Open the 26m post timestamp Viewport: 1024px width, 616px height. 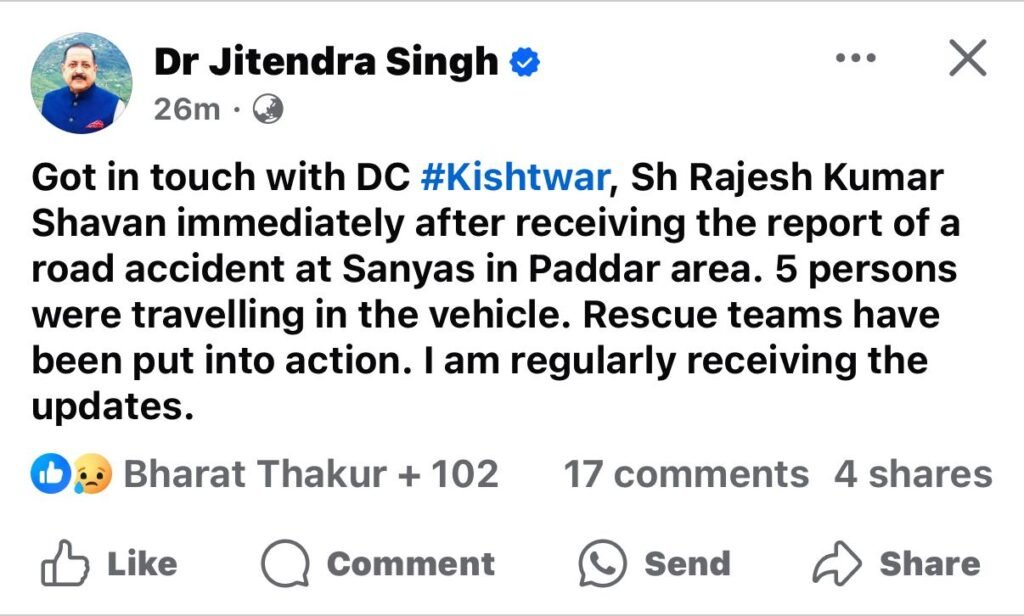[187, 109]
